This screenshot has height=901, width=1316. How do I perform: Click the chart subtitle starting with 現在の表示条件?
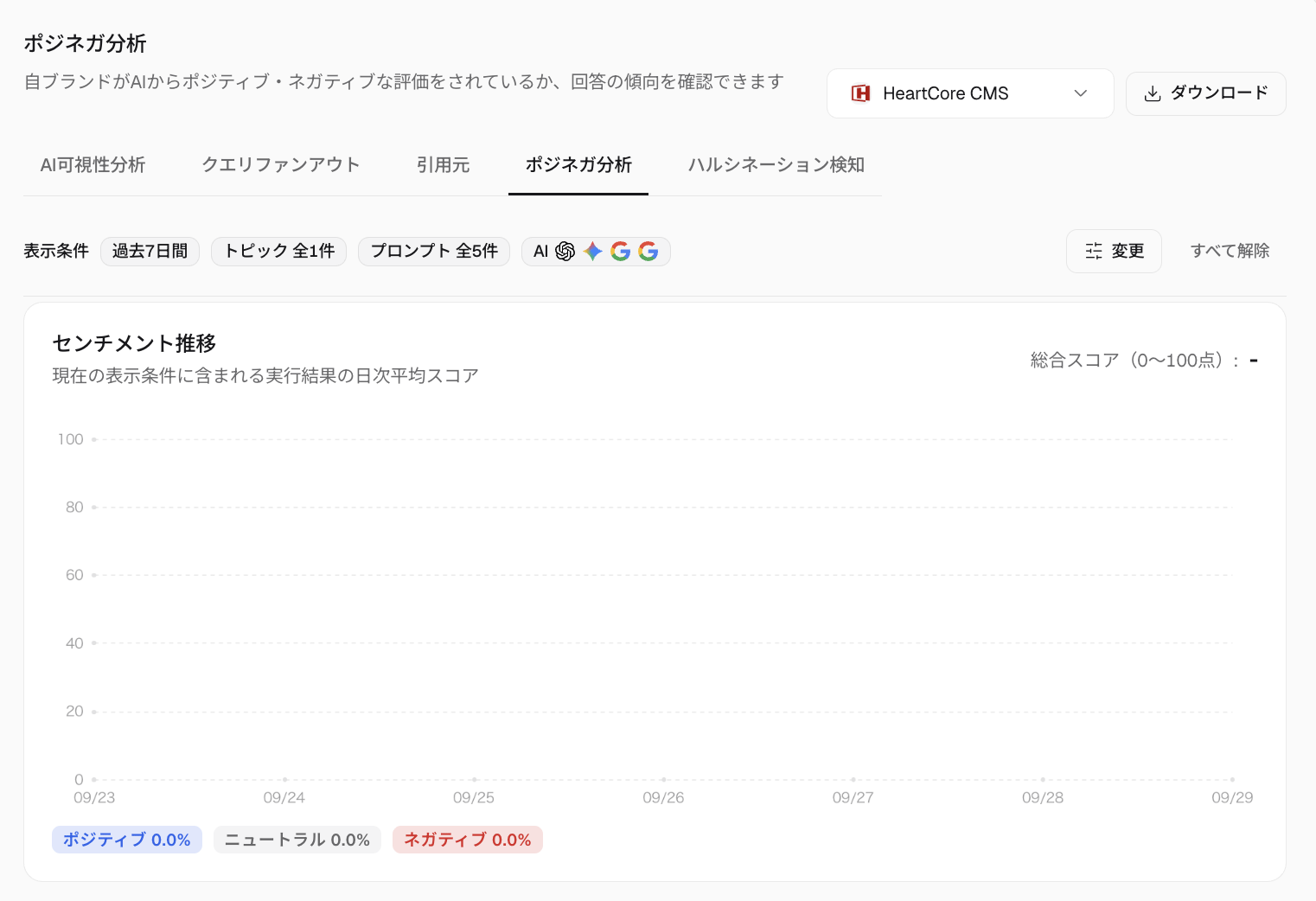tap(265, 376)
